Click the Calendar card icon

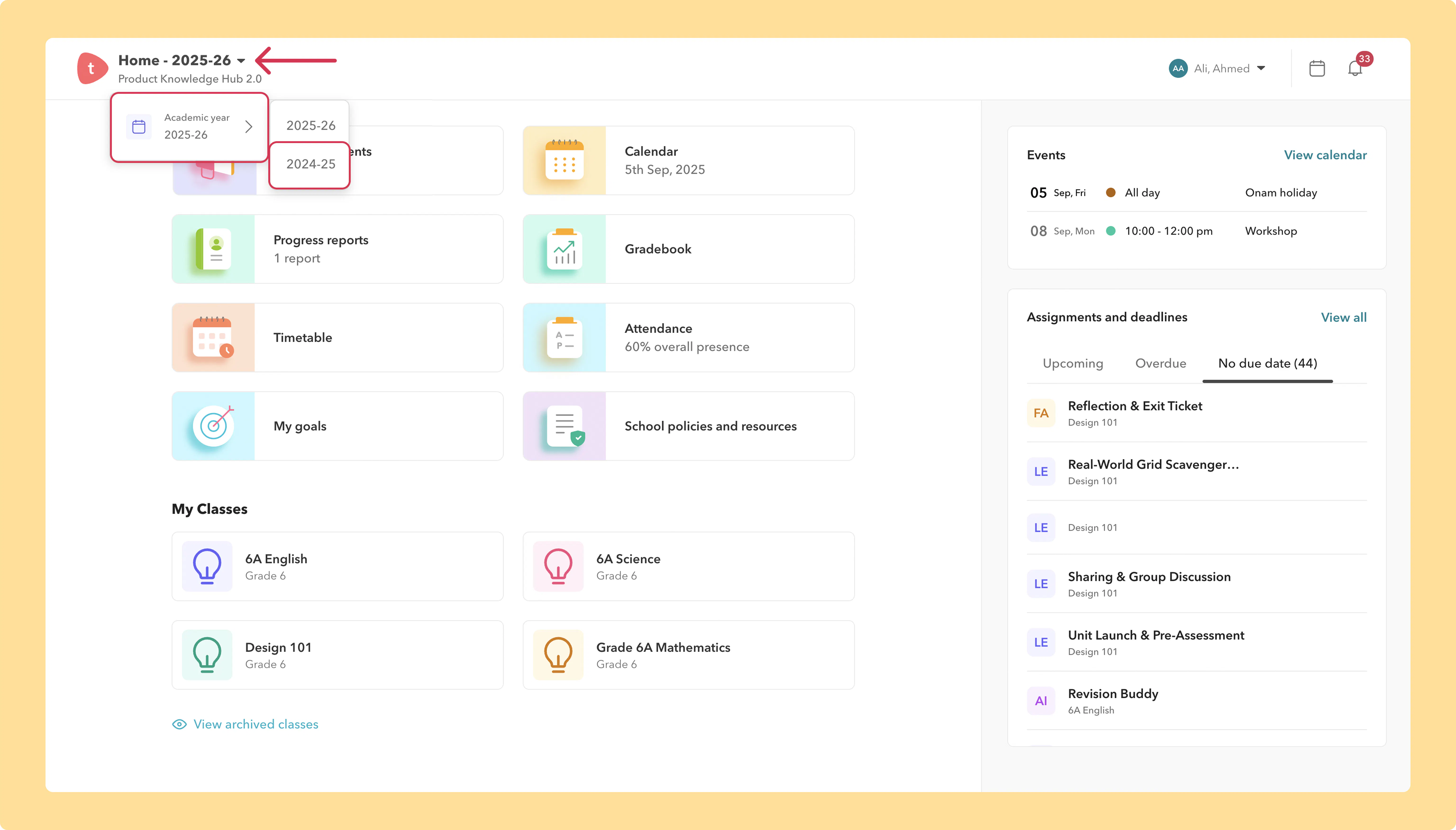click(565, 160)
